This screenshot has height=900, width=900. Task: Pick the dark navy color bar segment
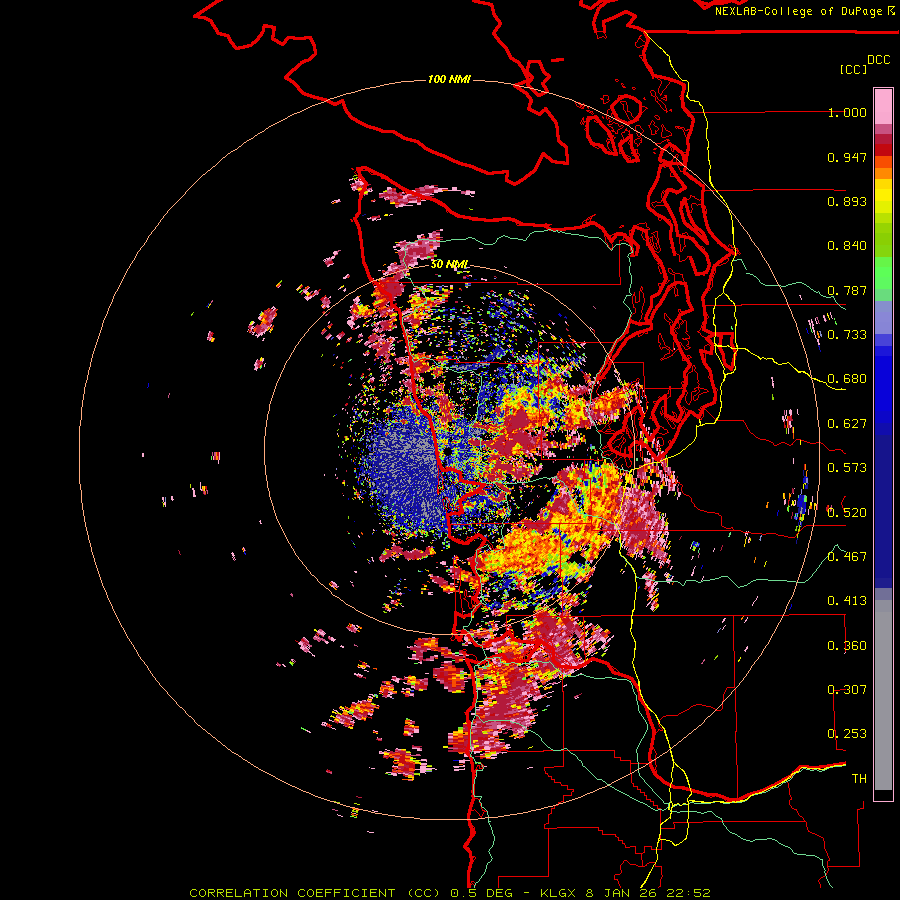(x=883, y=505)
